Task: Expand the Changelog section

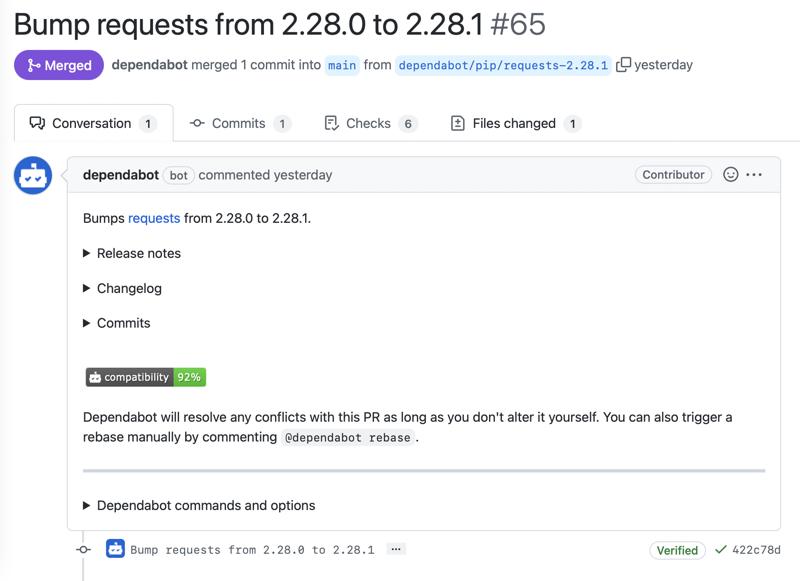Action: [x=122, y=288]
